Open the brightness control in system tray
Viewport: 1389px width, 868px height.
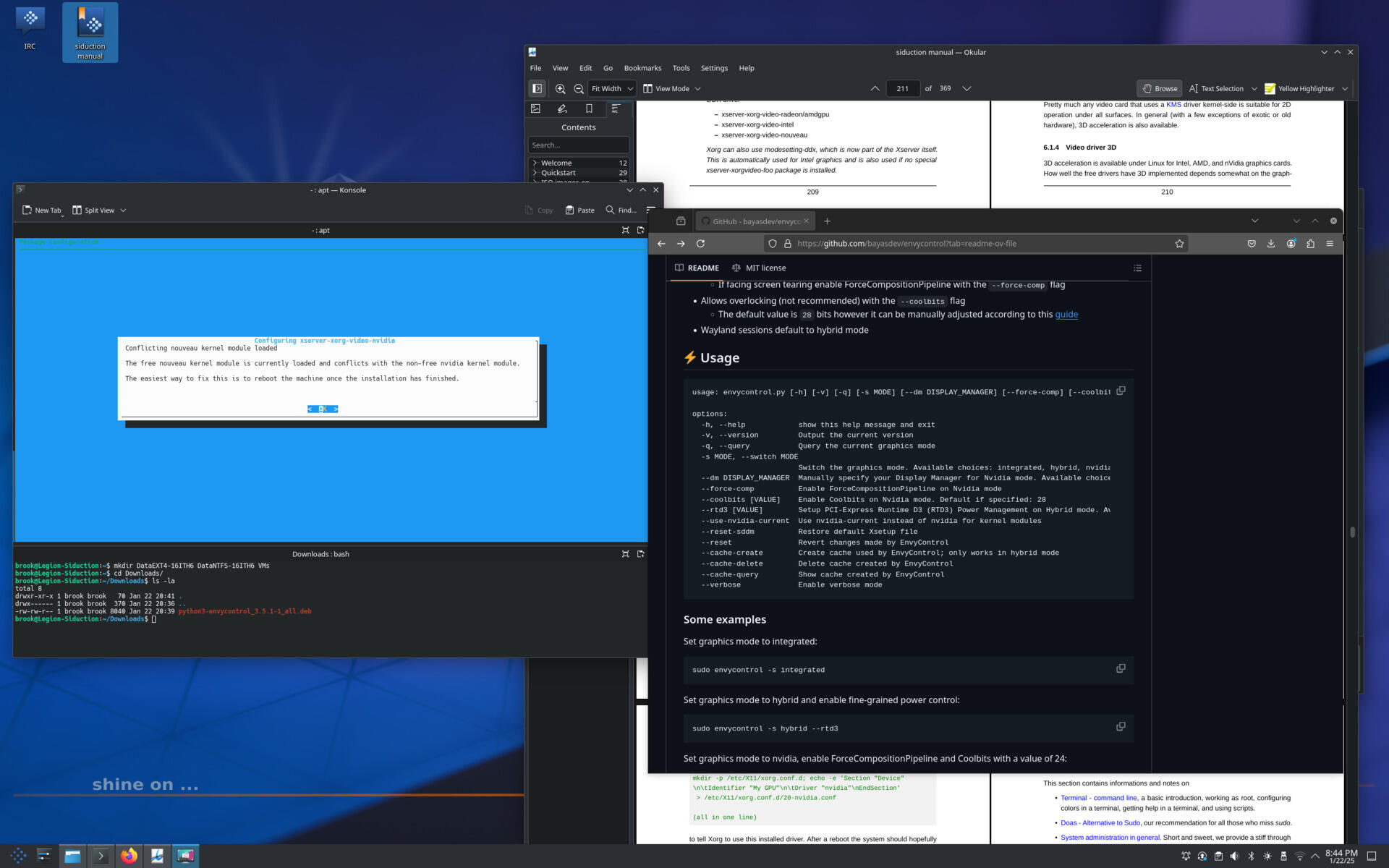1267,856
